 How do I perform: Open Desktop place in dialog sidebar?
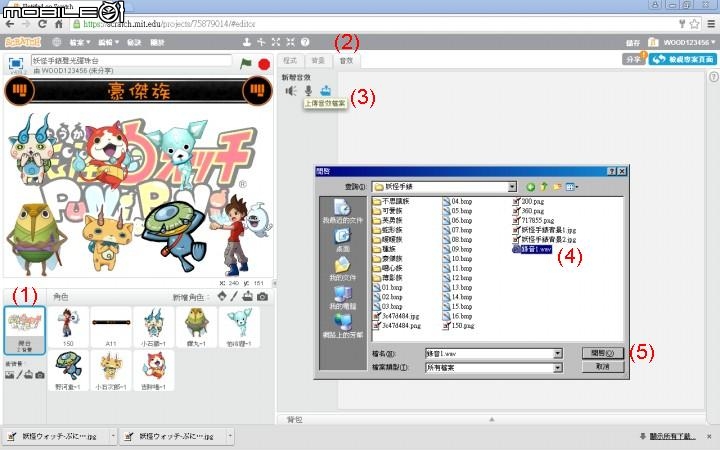click(343, 240)
